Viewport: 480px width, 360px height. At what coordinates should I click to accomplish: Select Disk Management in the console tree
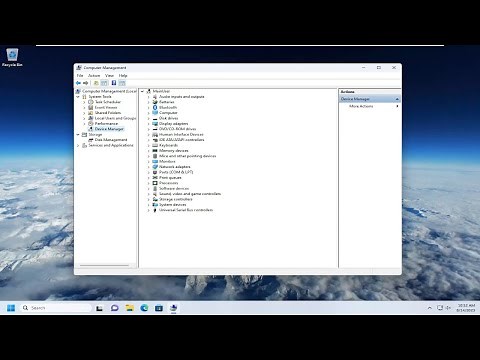tap(111, 140)
